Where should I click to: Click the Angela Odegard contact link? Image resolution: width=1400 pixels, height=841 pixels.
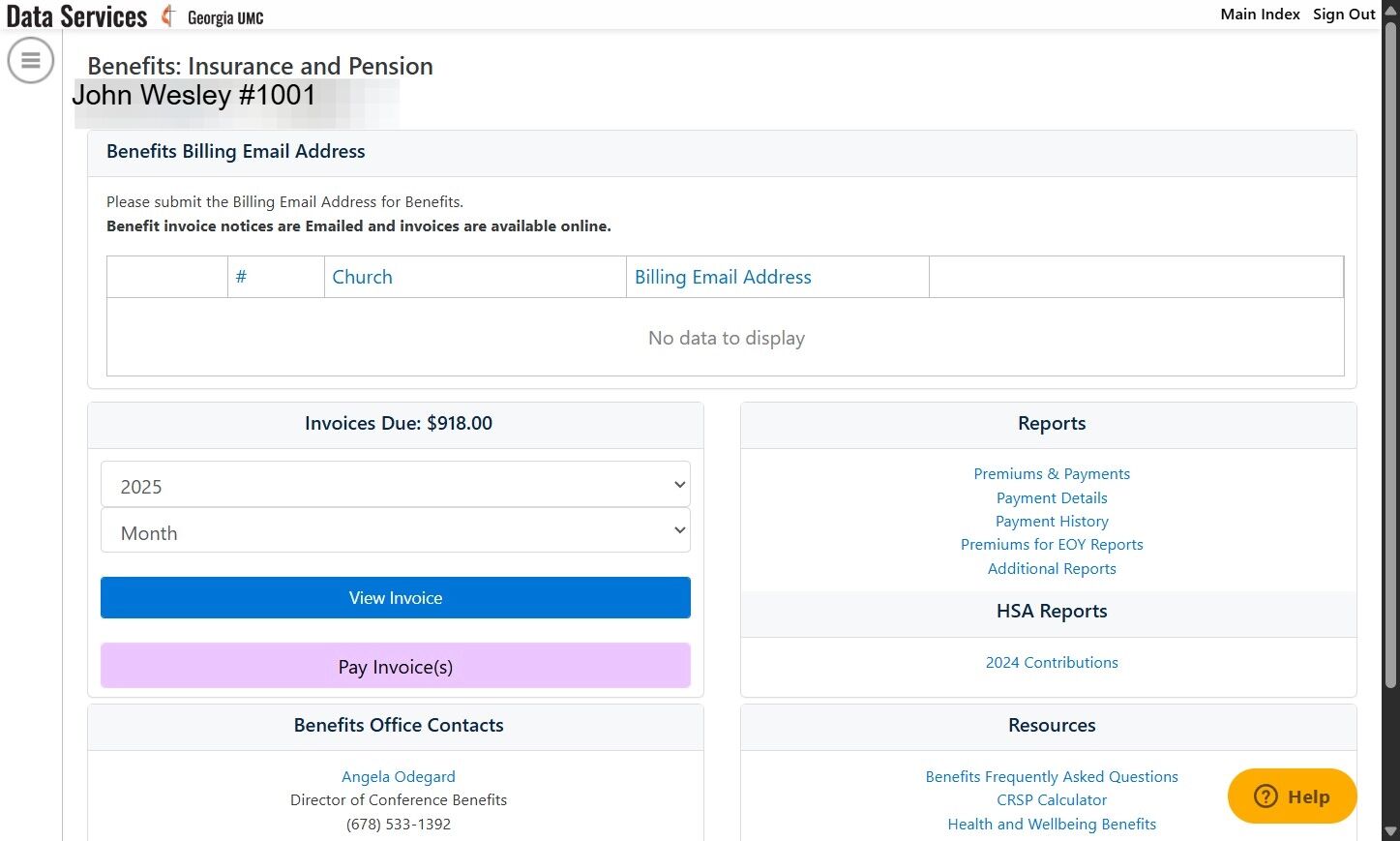(398, 777)
